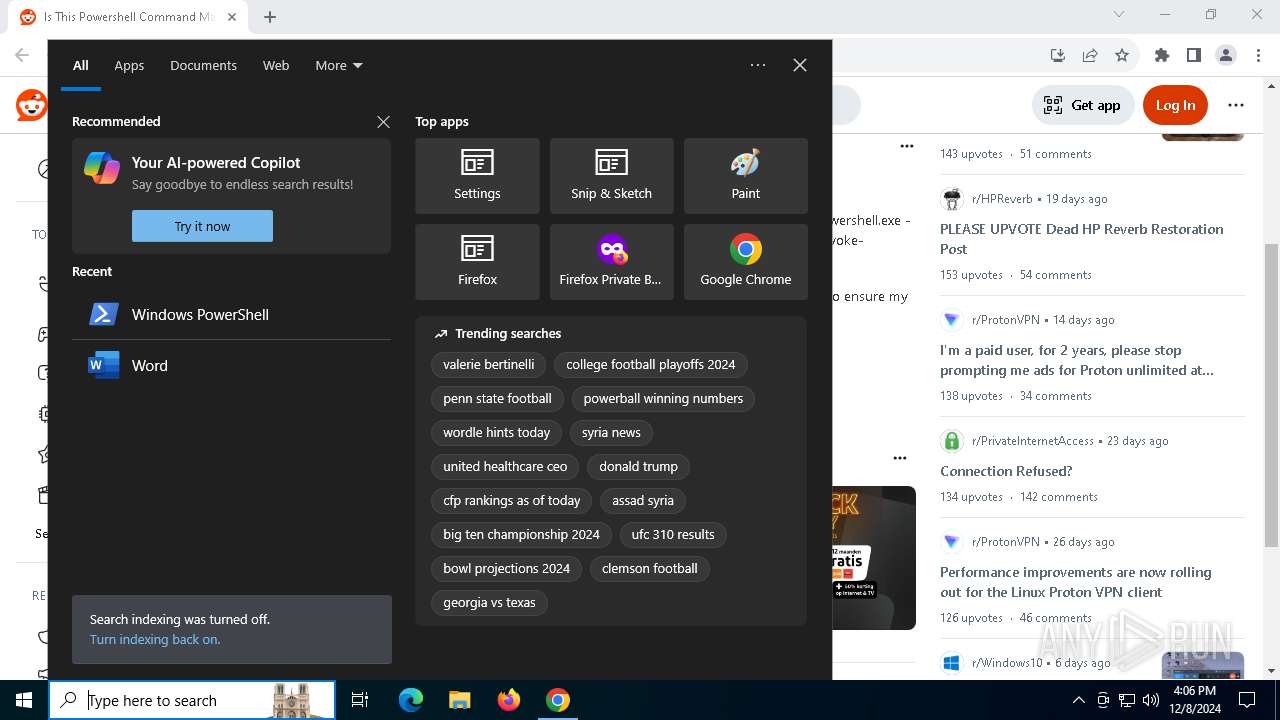The image size is (1280, 720).
Task: Show hidden tray icons chevron
Action: pyautogui.click(x=1078, y=700)
